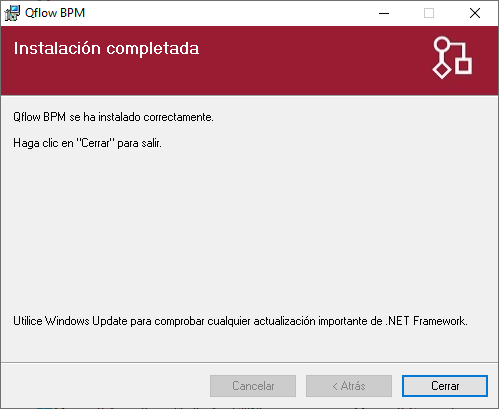Minimize the Qflow BPM installer window
The width and height of the screenshot is (499, 409).
[384, 13]
